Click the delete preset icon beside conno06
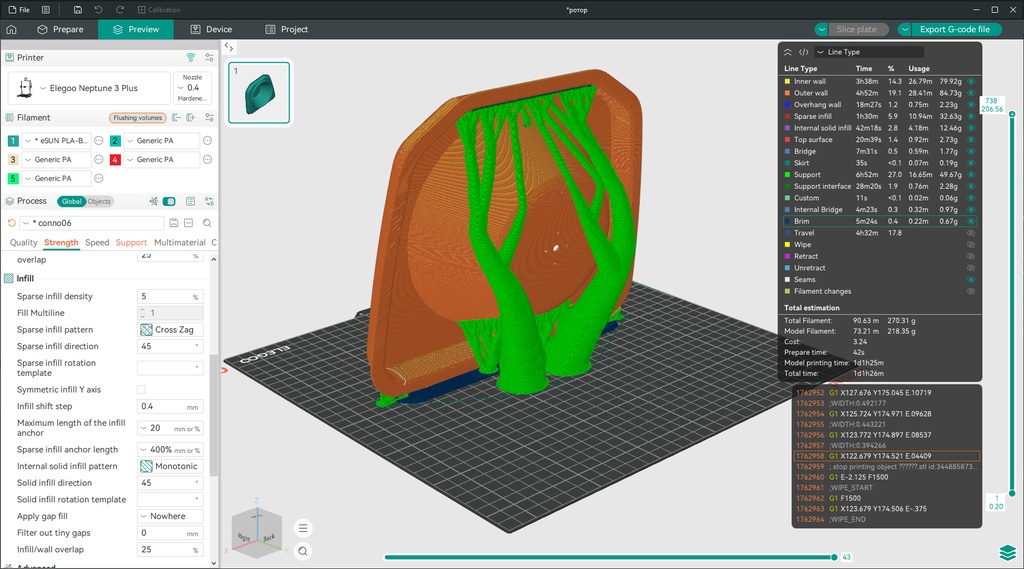 pos(189,223)
